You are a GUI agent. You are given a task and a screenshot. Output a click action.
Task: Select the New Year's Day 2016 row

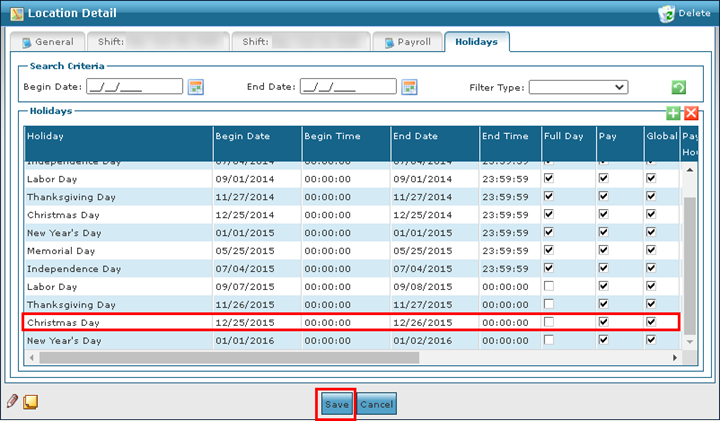(x=115, y=340)
